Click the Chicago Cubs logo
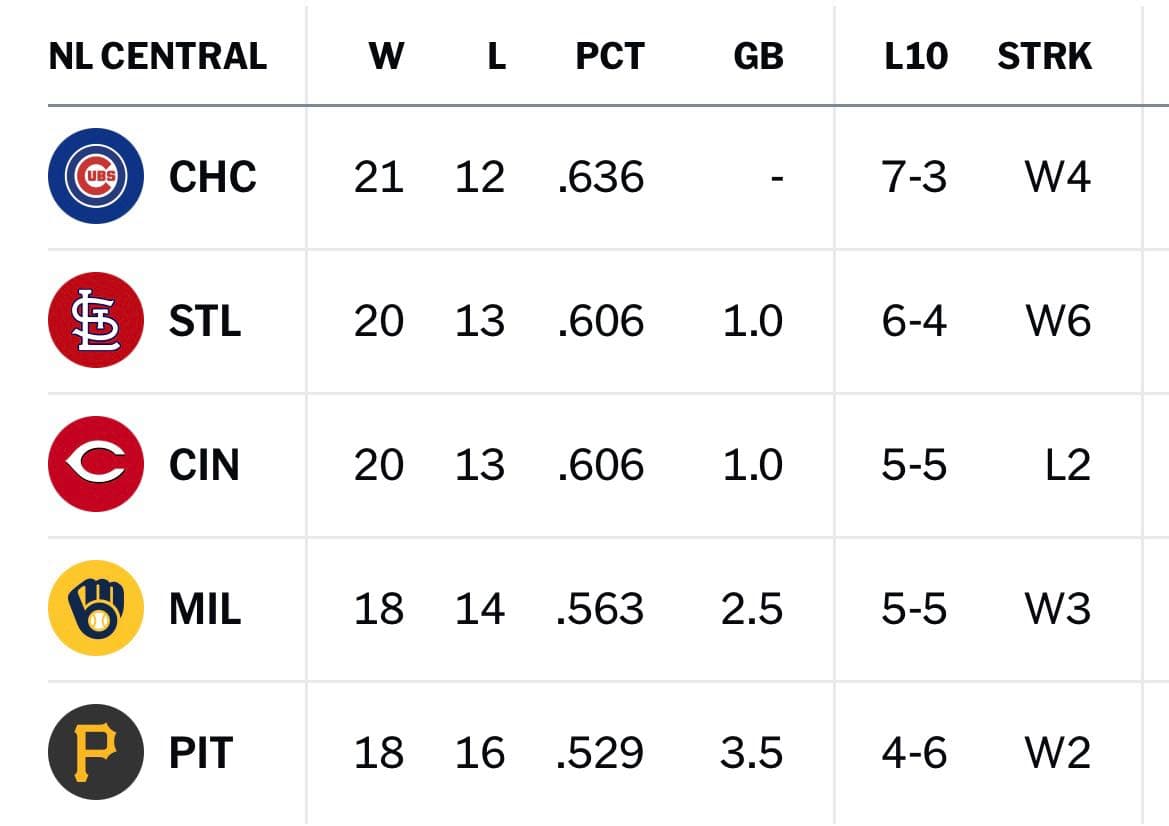The width and height of the screenshot is (1169, 826). [x=96, y=176]
